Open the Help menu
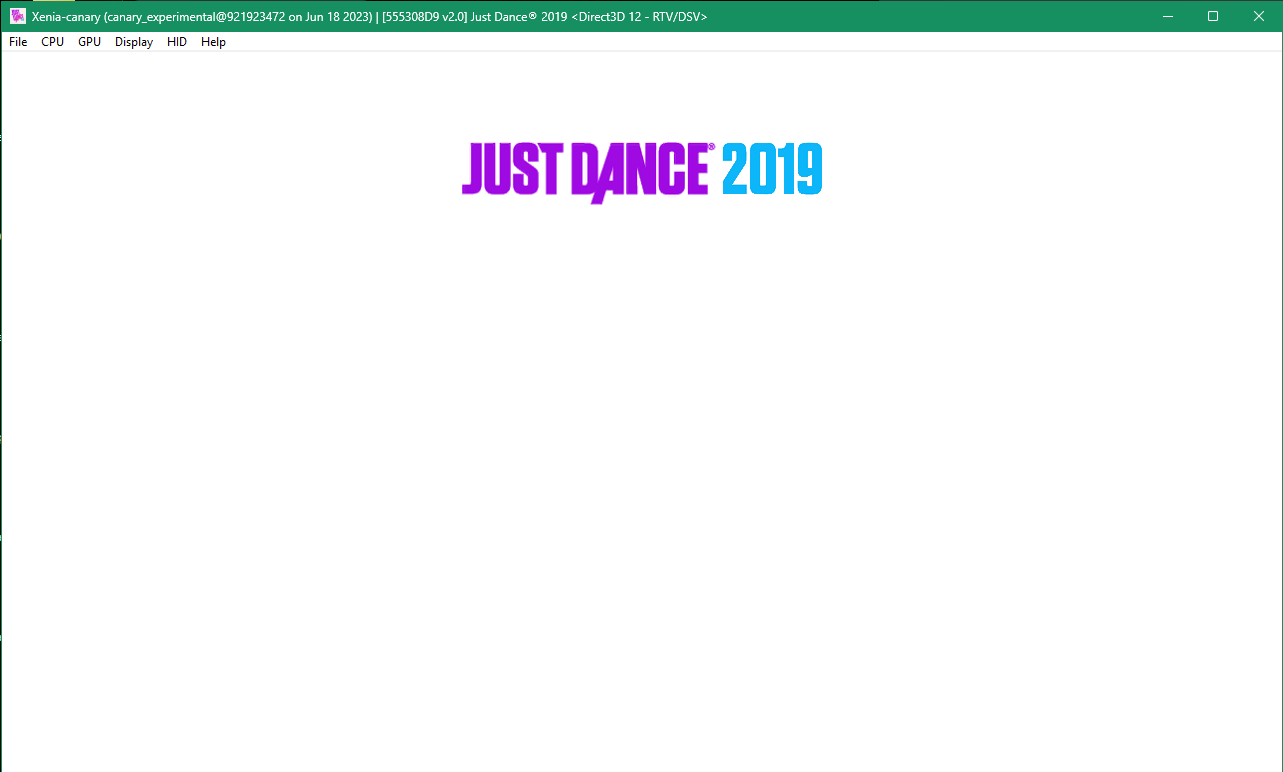The width and height of the screenshot is (1283, 772). coord(213,41)
